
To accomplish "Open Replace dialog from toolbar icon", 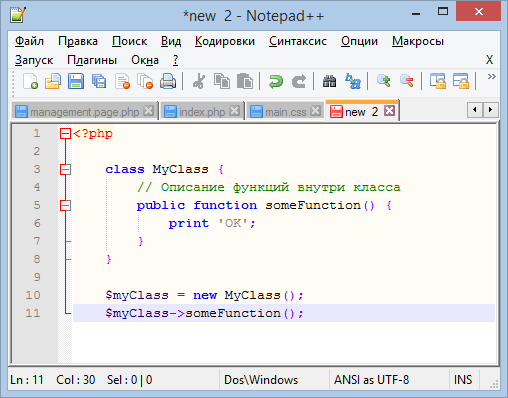I will (x=353, y=81).
